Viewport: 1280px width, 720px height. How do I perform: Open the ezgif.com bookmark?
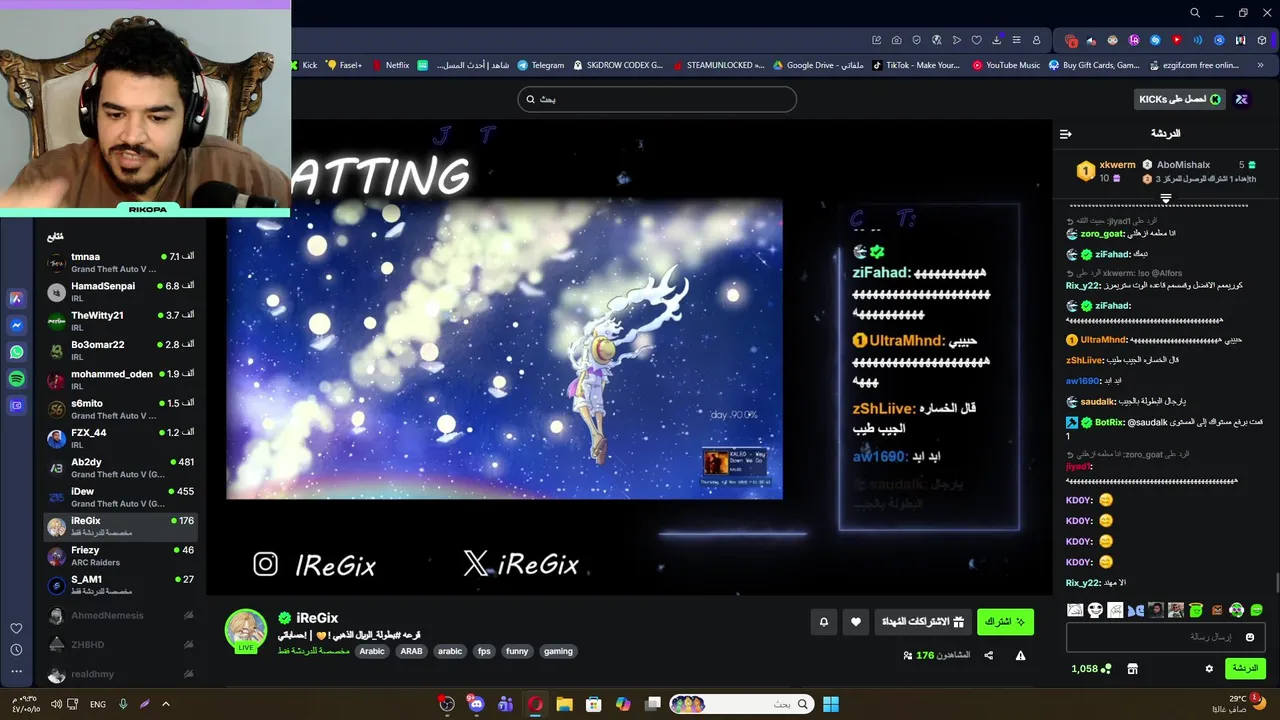[1194, 65]
